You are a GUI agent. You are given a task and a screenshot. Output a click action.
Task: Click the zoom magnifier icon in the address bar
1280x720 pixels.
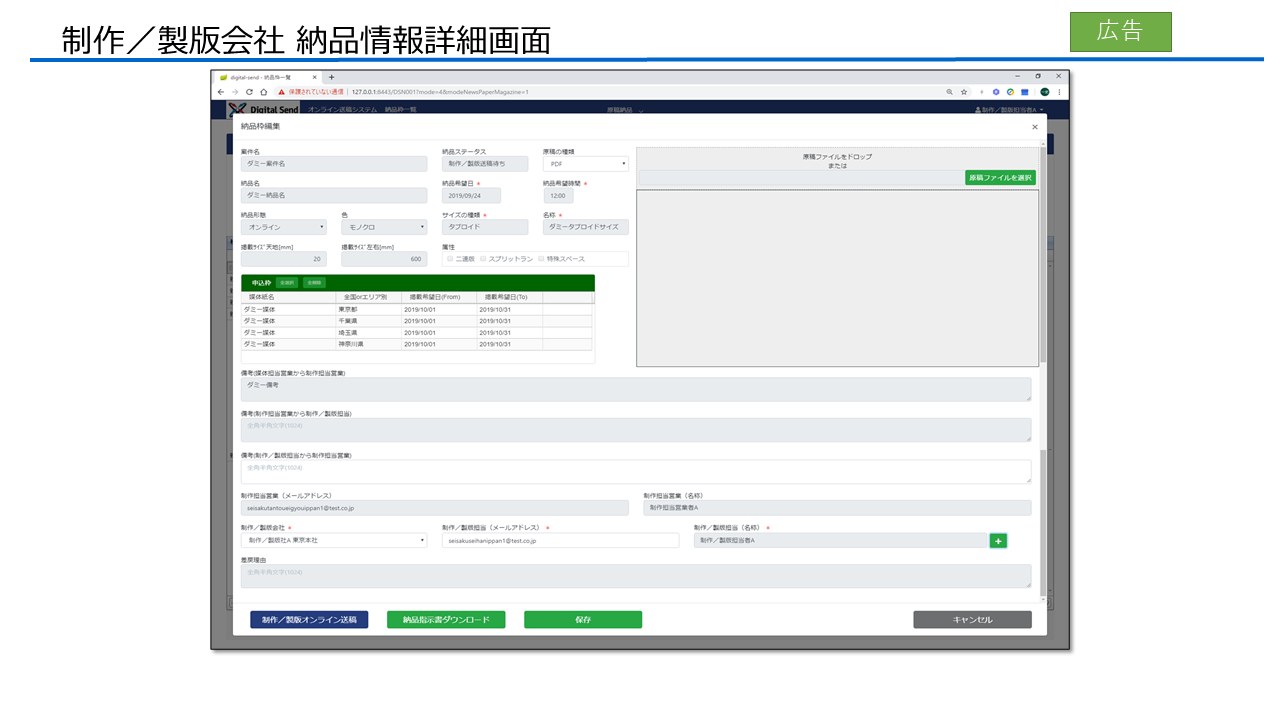[x=949, y=91]
